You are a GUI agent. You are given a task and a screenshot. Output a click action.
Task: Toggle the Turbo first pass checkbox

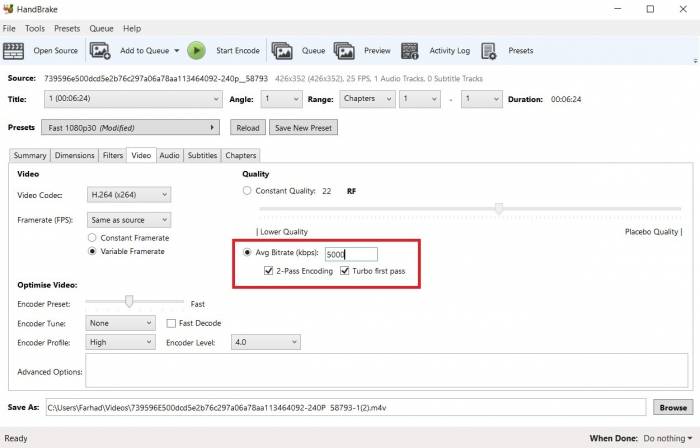point(345,271)
